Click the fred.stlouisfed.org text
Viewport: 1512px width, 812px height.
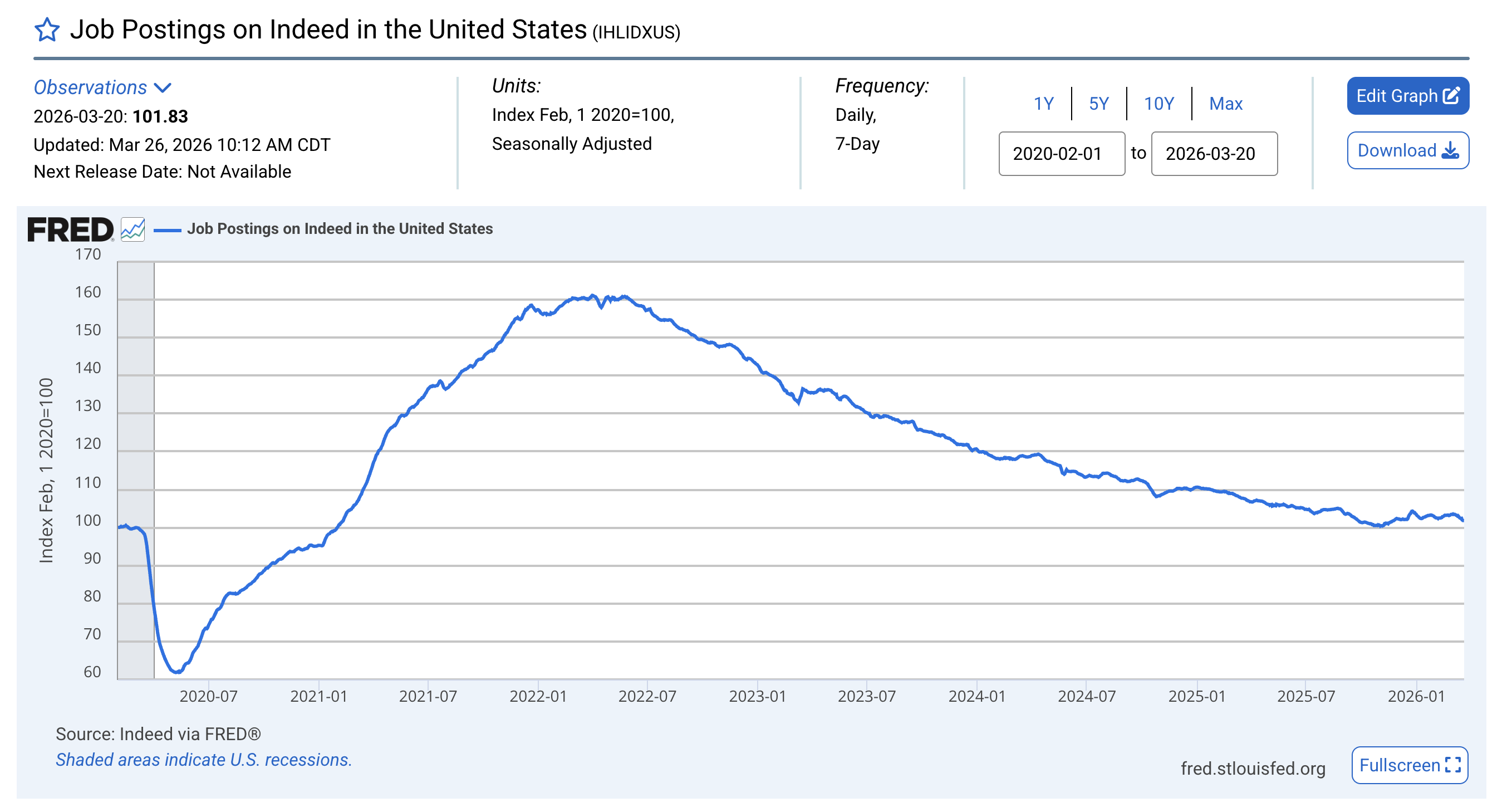pos(1253,769)
